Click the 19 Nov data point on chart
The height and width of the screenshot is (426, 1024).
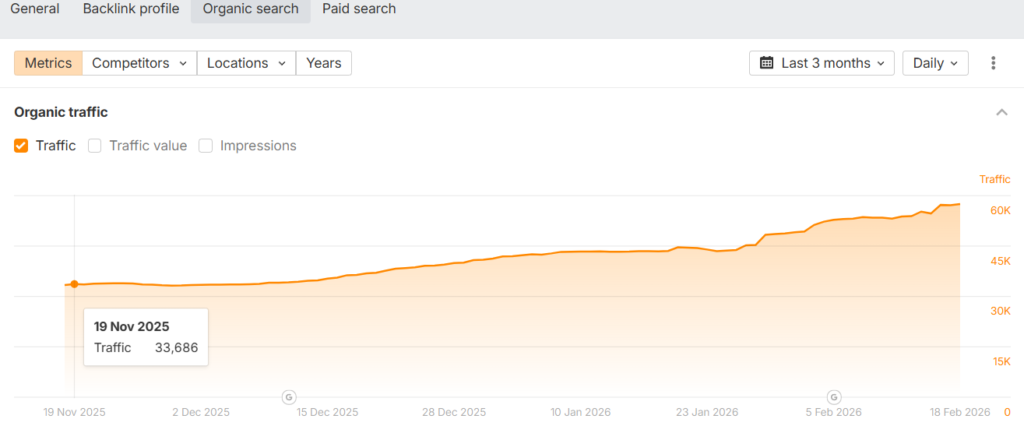click(x=75, y=284)
